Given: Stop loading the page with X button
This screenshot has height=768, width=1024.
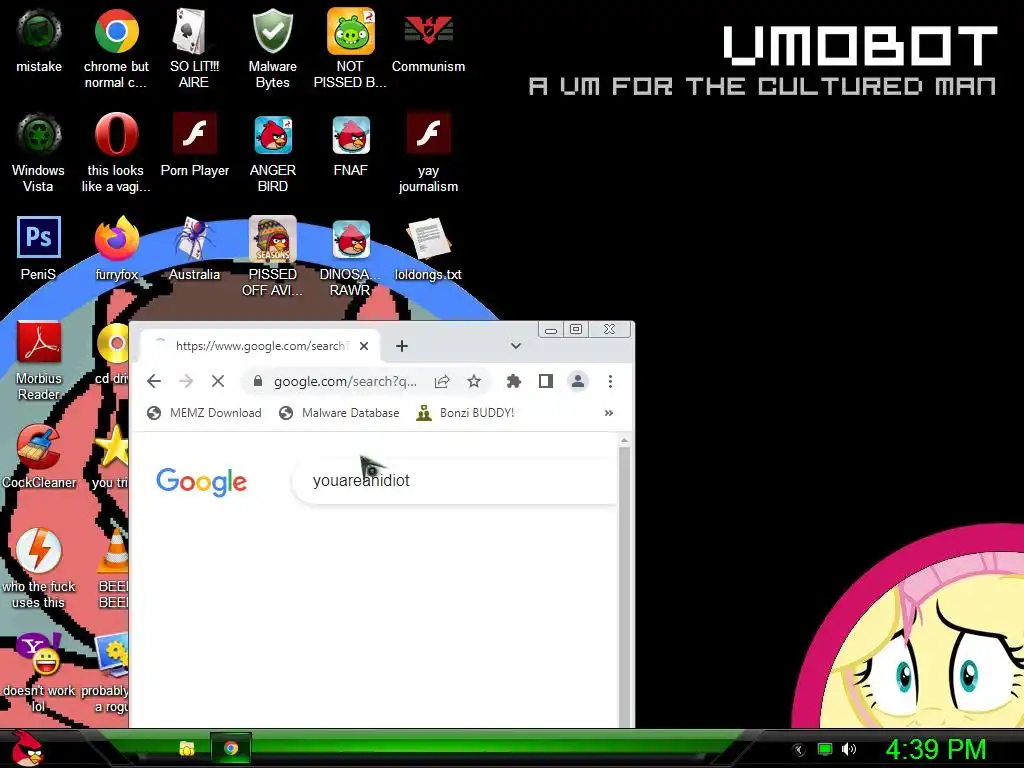Looking at the screenshot, I should coord(217,381).
